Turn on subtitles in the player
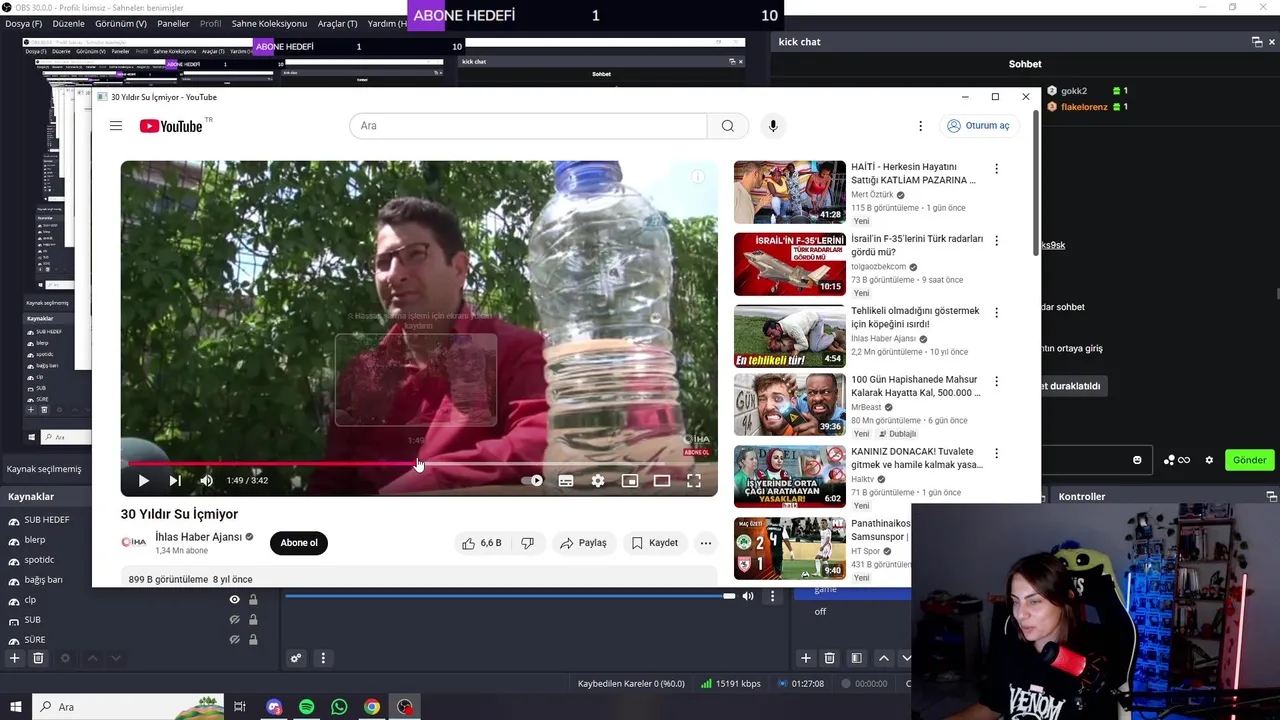The height and width of the screenshot is (720, 1280). click(x=566, y=481)
